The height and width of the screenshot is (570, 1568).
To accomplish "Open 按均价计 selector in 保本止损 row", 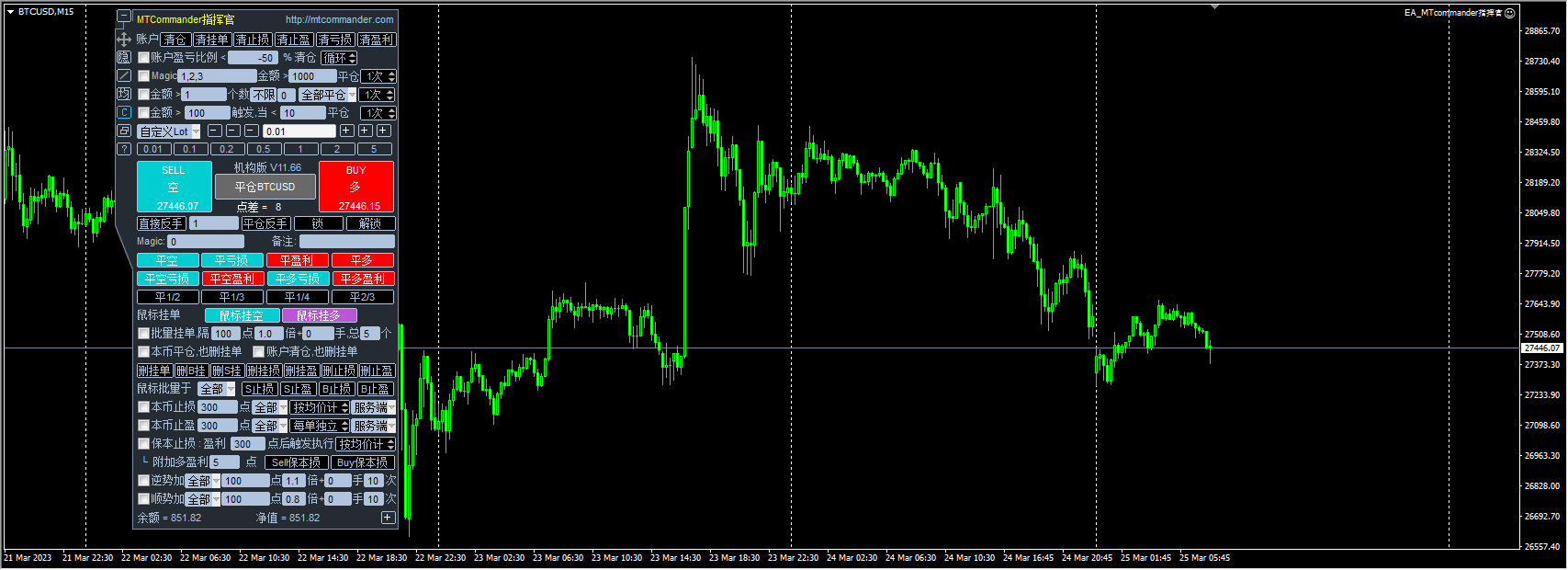I will (366, 444).
